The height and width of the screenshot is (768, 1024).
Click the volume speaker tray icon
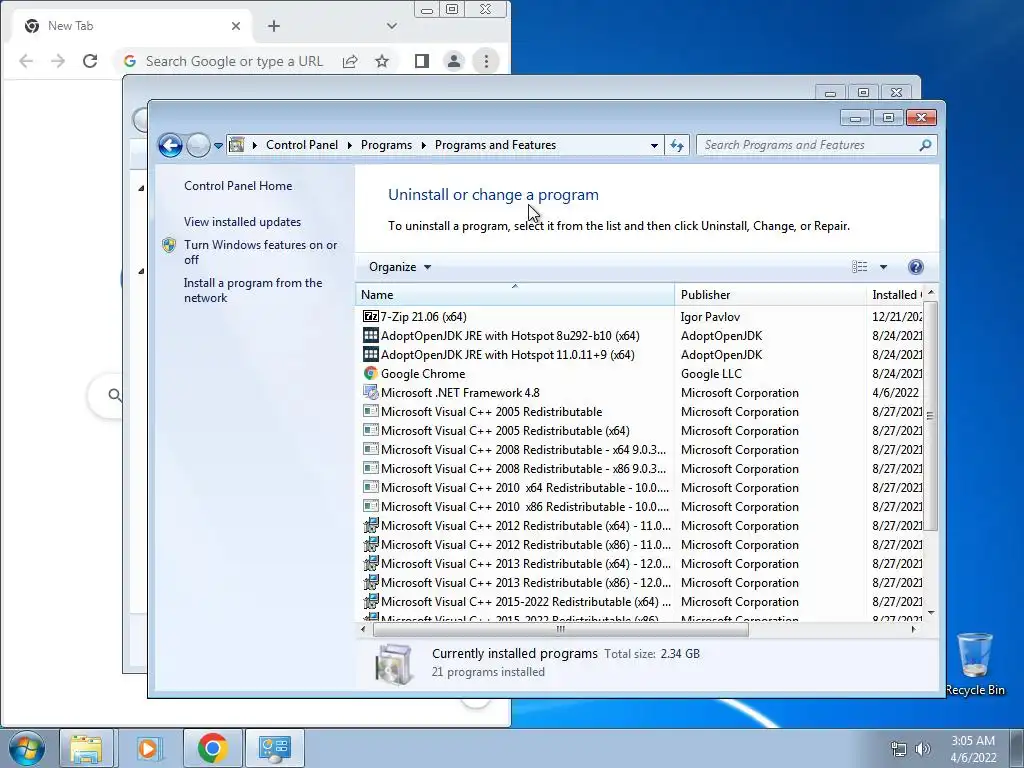click(x=923, y=749)
